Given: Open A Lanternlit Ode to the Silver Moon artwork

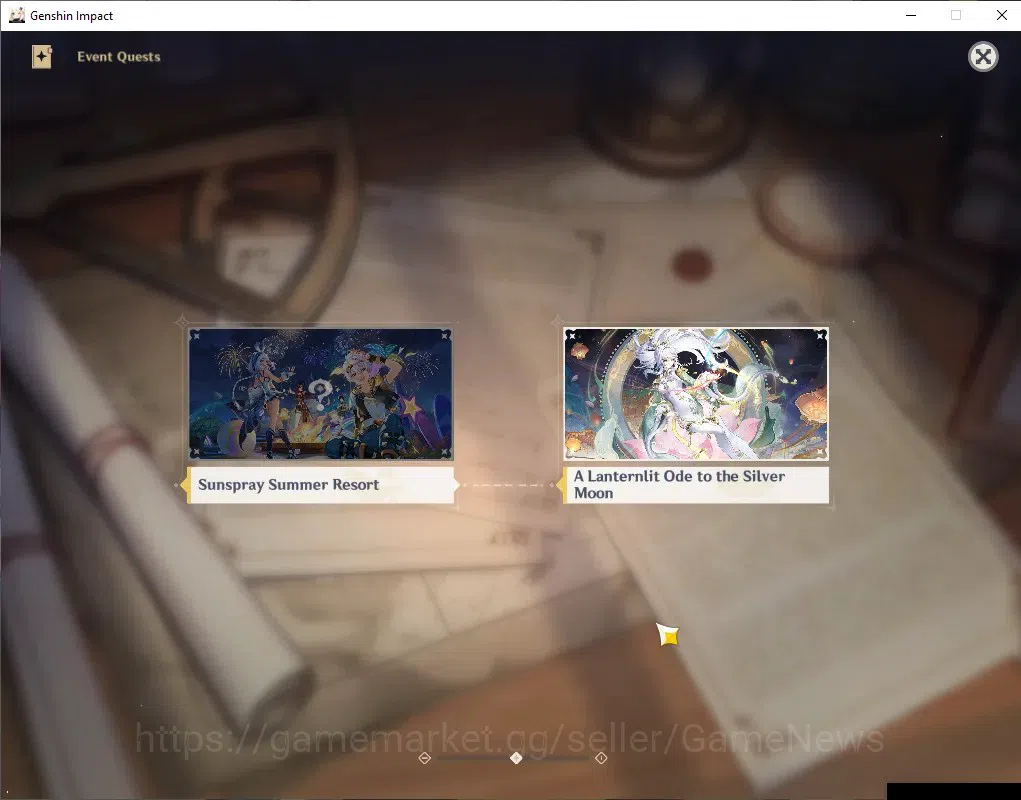Looking at the screenshot, I should [x=696, y=394].
